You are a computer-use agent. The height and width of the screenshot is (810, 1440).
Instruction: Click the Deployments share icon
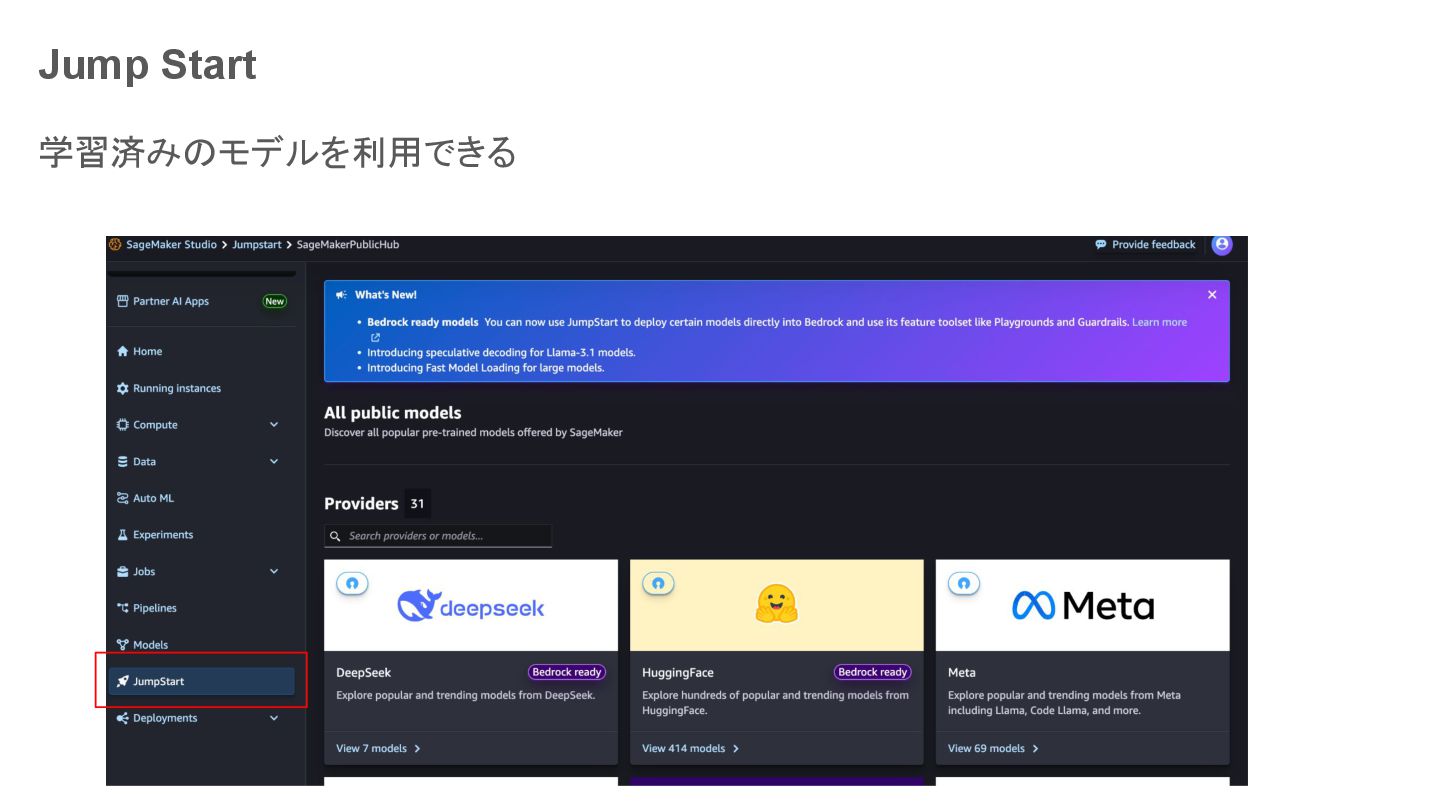pos(123,718)
